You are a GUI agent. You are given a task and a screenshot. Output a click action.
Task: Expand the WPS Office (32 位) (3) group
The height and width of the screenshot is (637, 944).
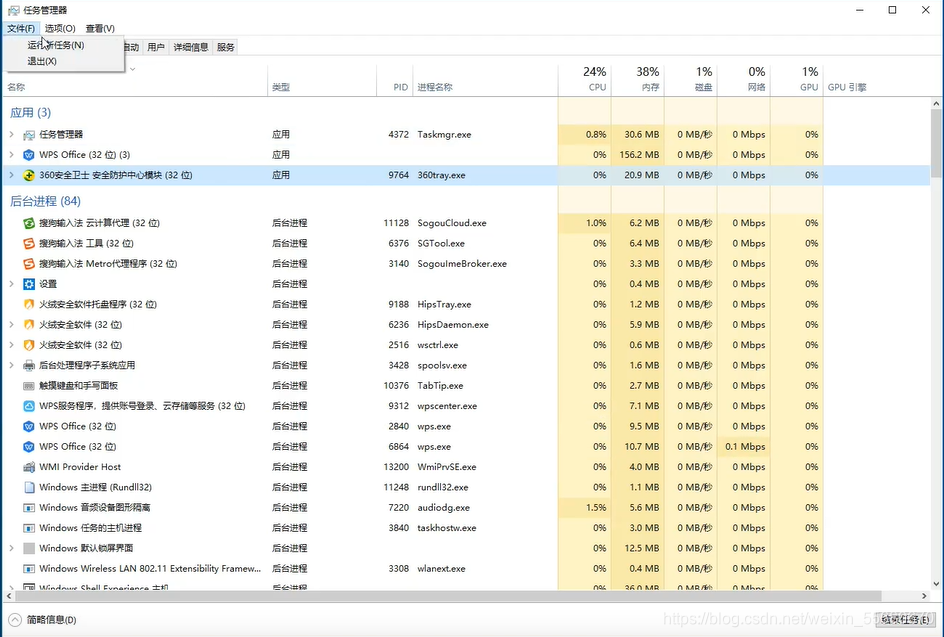click(x=11, y=155)
